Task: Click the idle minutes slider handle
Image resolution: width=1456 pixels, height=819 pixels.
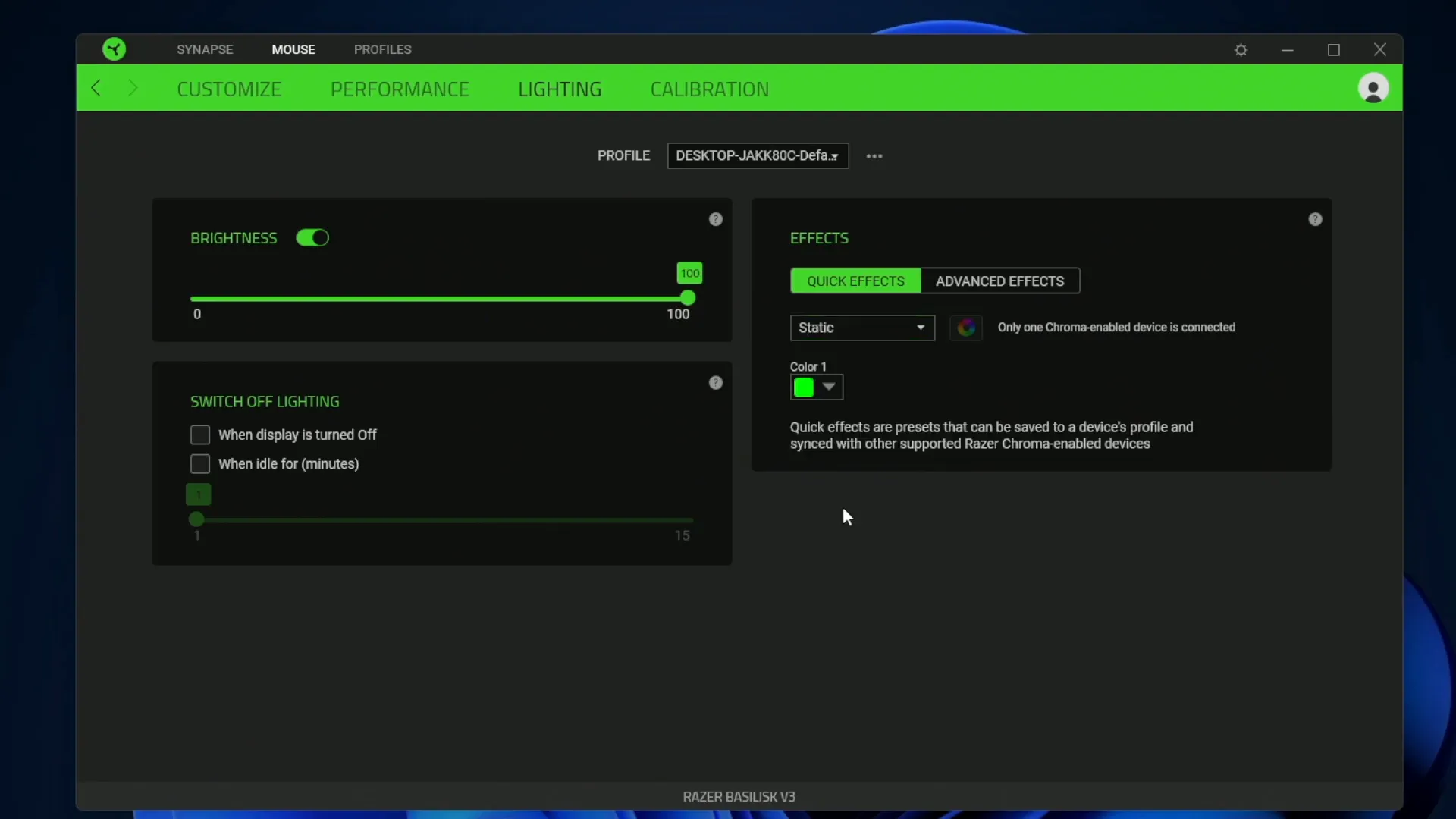Action: pos(196,519)
